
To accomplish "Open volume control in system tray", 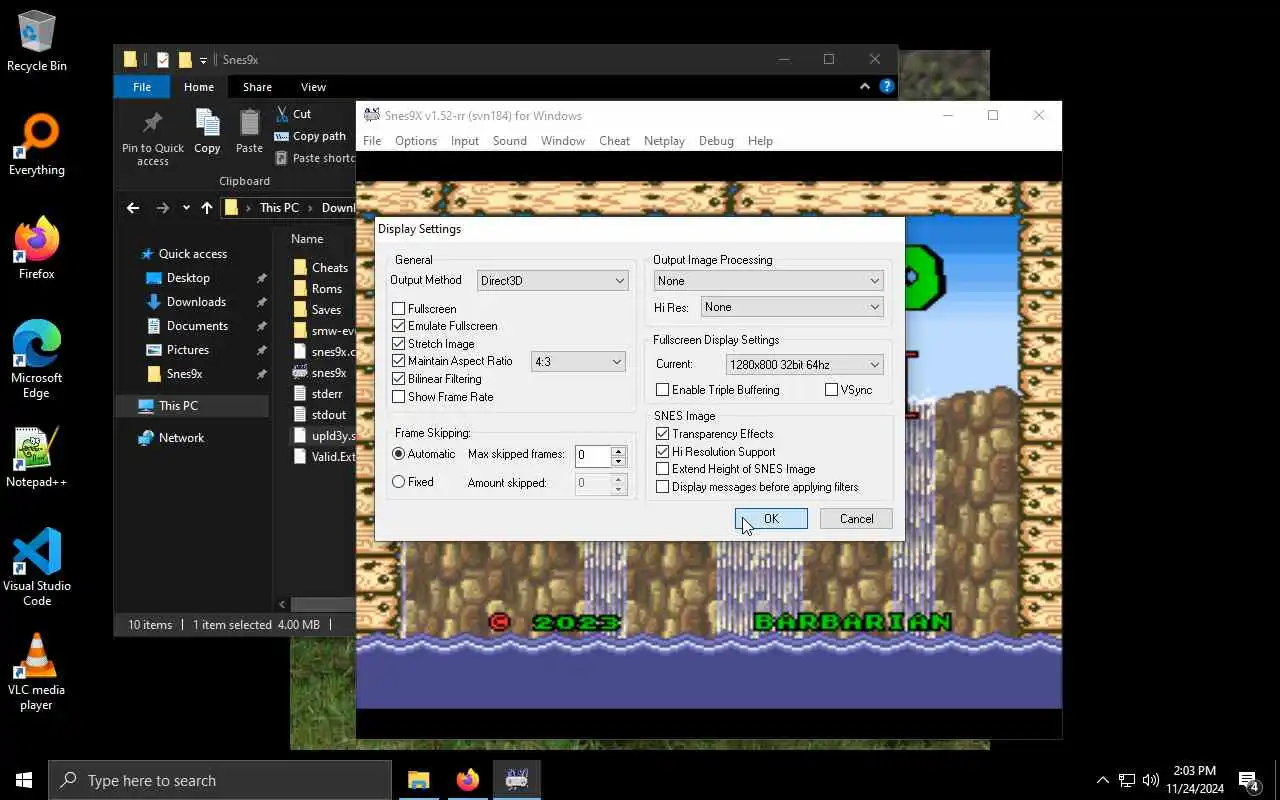I will [x=1150, y=780].
